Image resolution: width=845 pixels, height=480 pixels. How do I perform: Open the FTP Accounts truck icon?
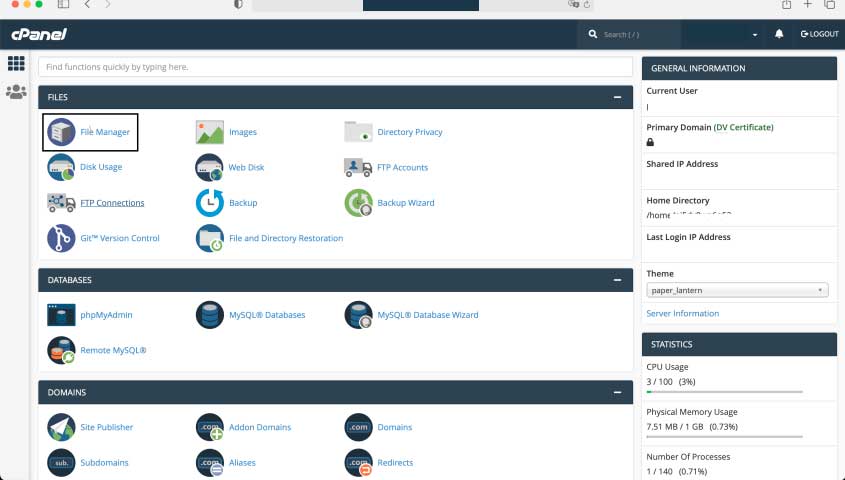coord(358,168)
